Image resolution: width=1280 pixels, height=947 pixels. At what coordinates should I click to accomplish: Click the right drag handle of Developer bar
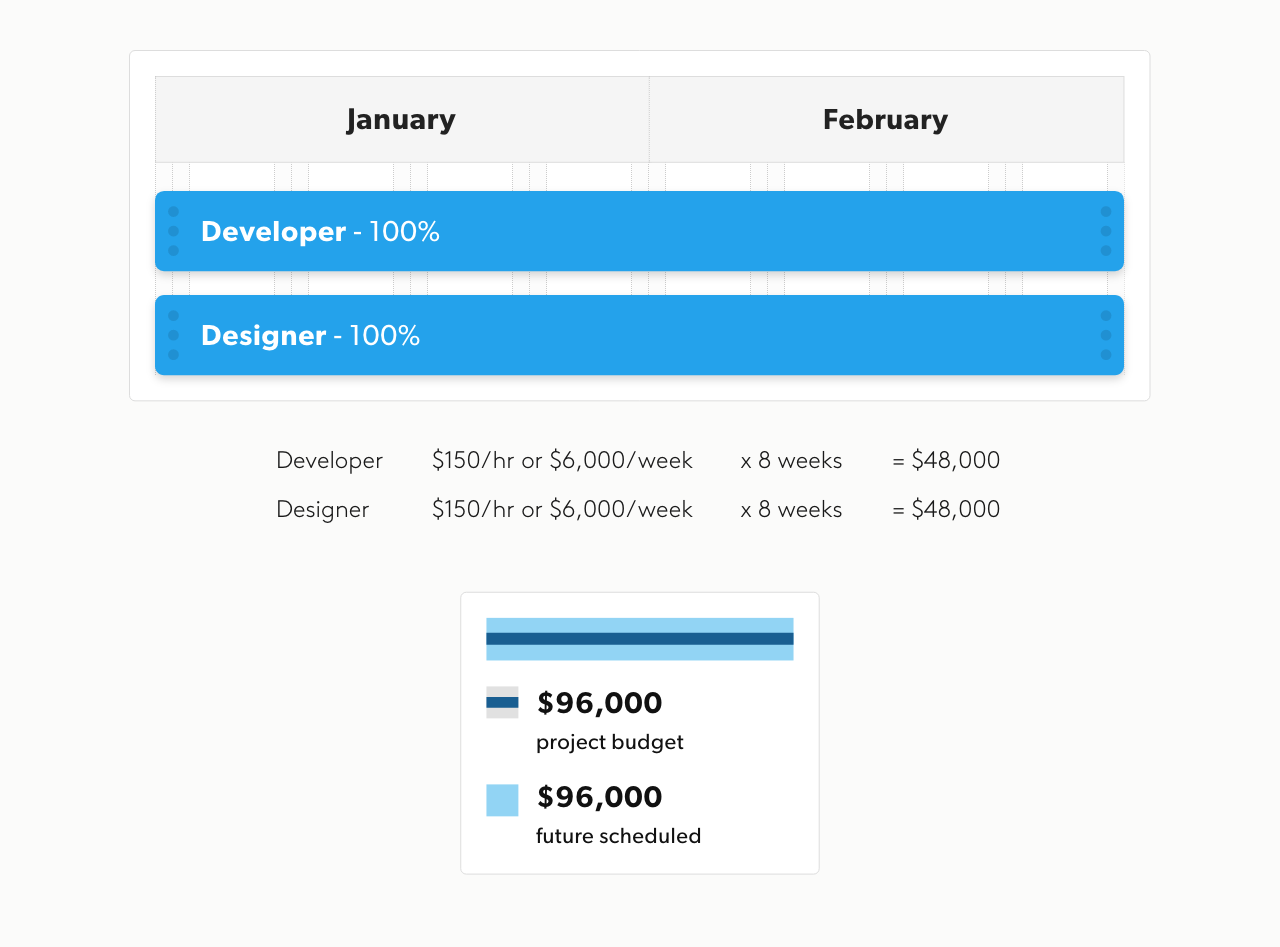point(1106,231)
